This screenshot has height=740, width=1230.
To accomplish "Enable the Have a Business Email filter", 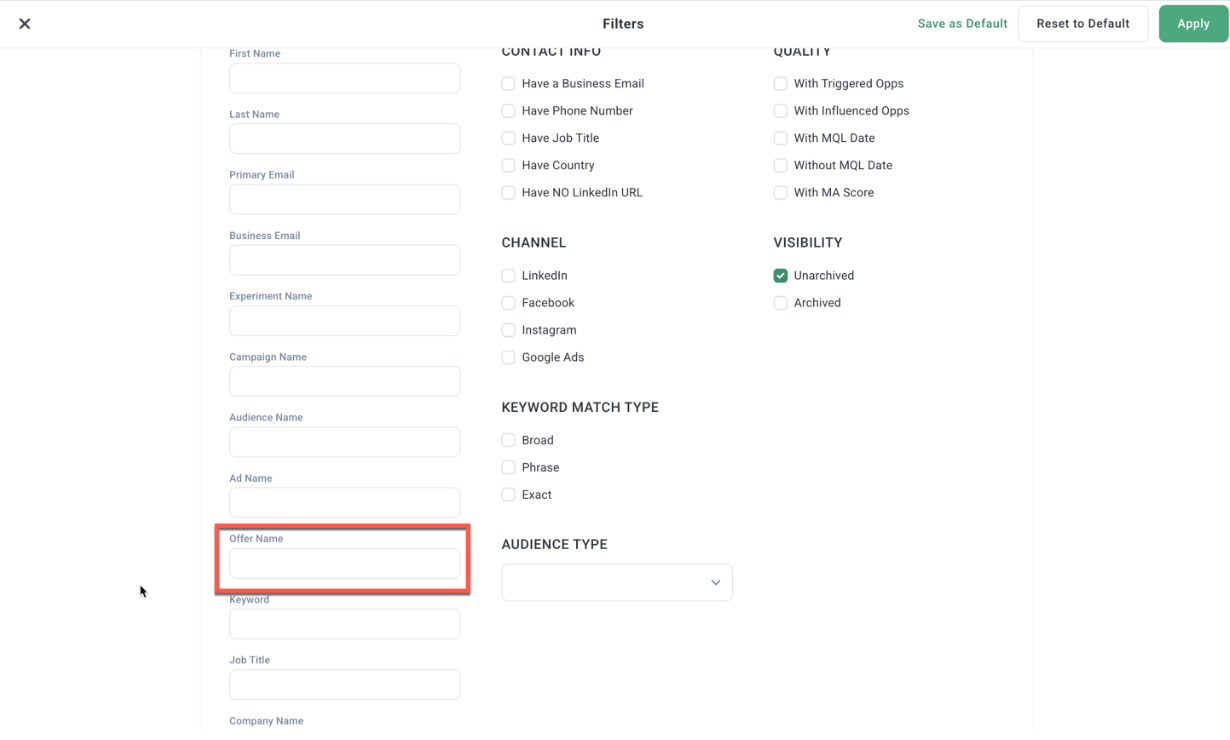I will 508,83.
